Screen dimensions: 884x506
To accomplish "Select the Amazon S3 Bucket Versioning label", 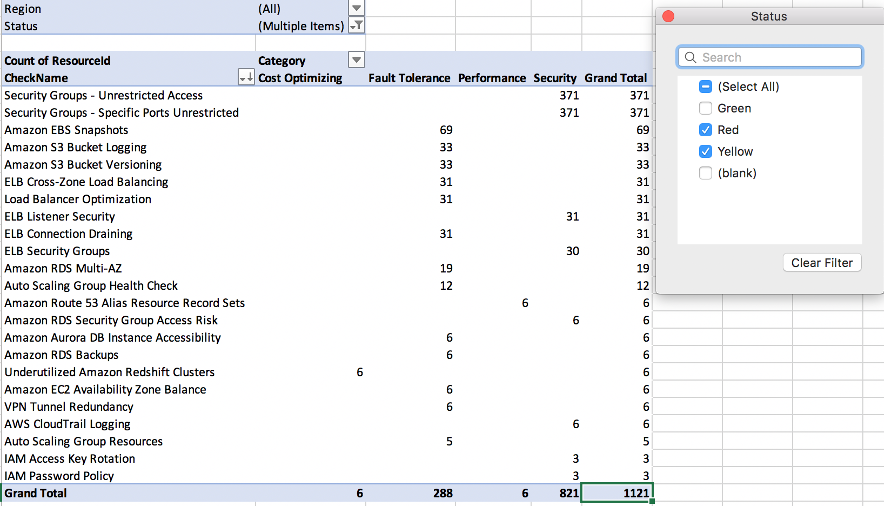I will (83, 165).
